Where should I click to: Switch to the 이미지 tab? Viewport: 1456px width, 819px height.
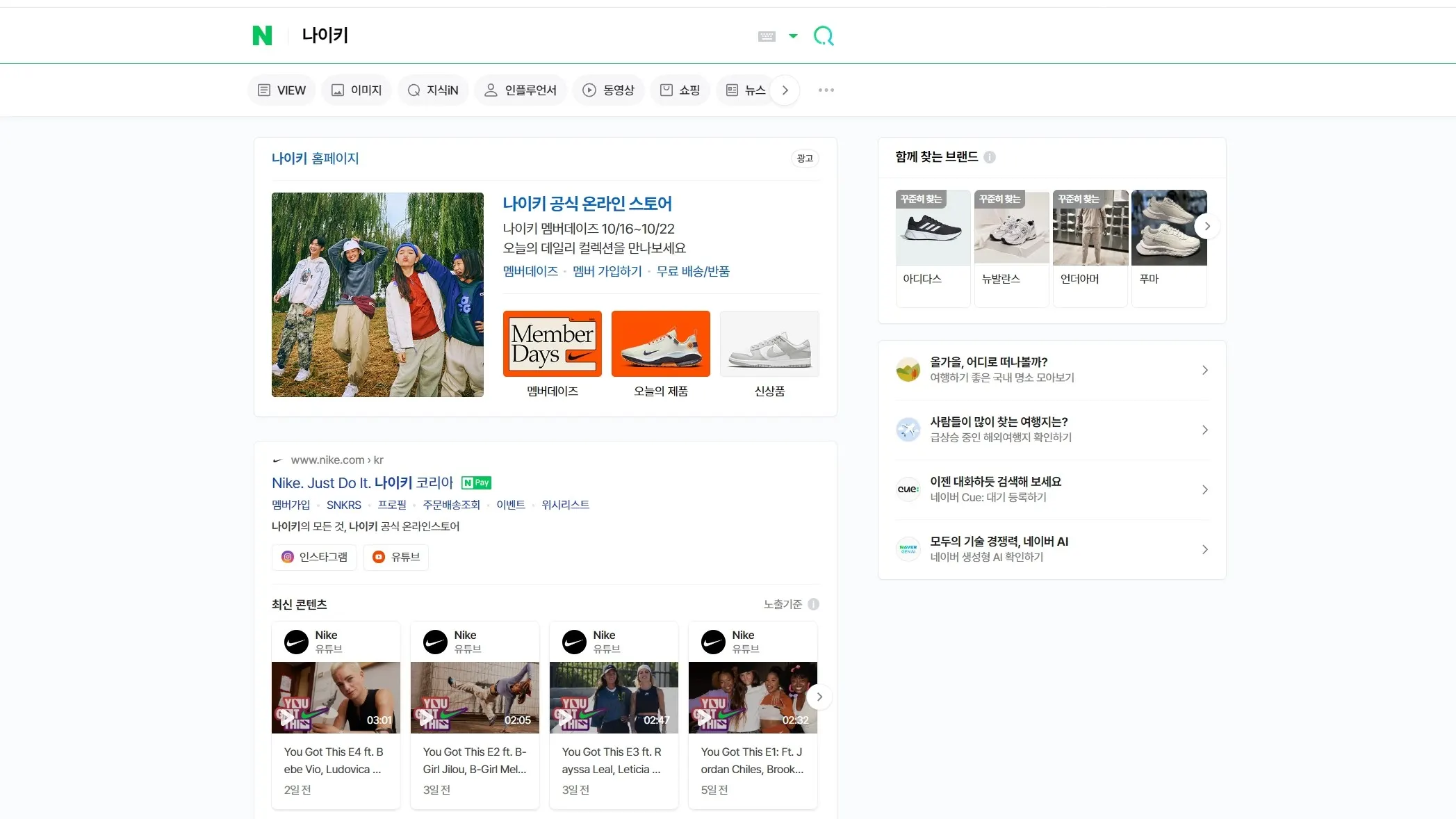[357, 90]
